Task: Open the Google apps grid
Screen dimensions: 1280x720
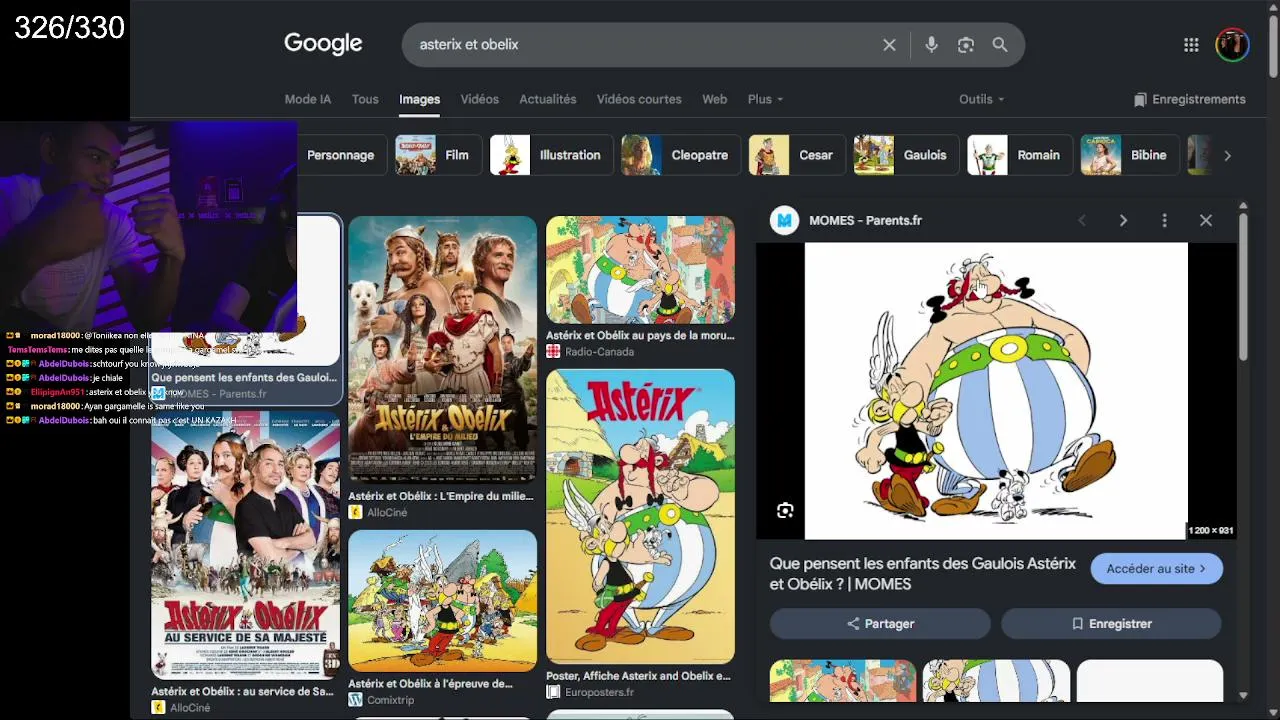Action: (x=1191, y=45)
